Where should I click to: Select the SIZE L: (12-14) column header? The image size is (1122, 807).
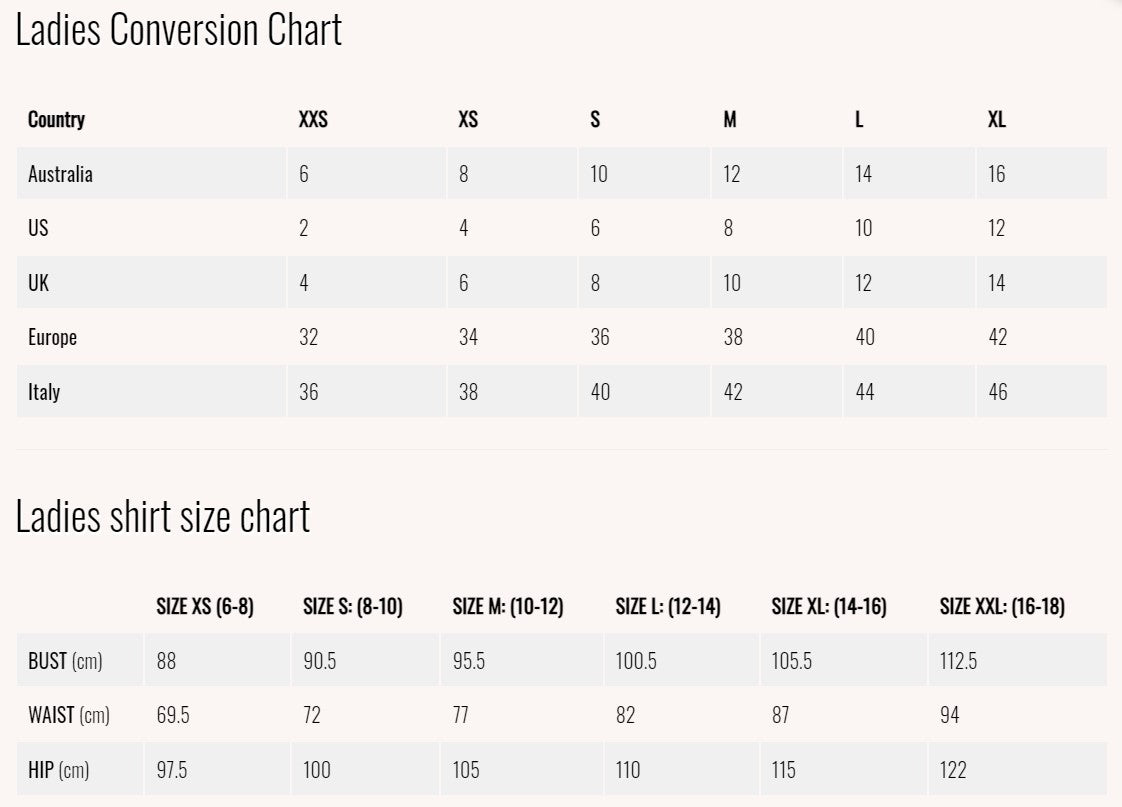(668, 606)
